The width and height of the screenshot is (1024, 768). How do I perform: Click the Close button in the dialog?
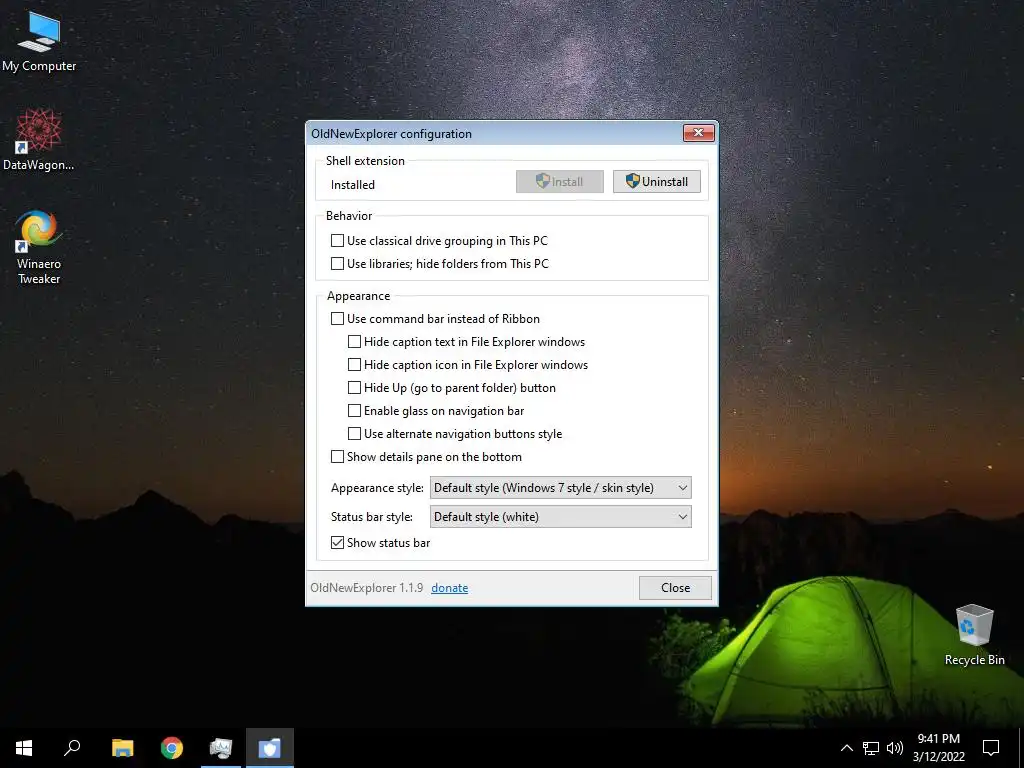pos(675,588)
